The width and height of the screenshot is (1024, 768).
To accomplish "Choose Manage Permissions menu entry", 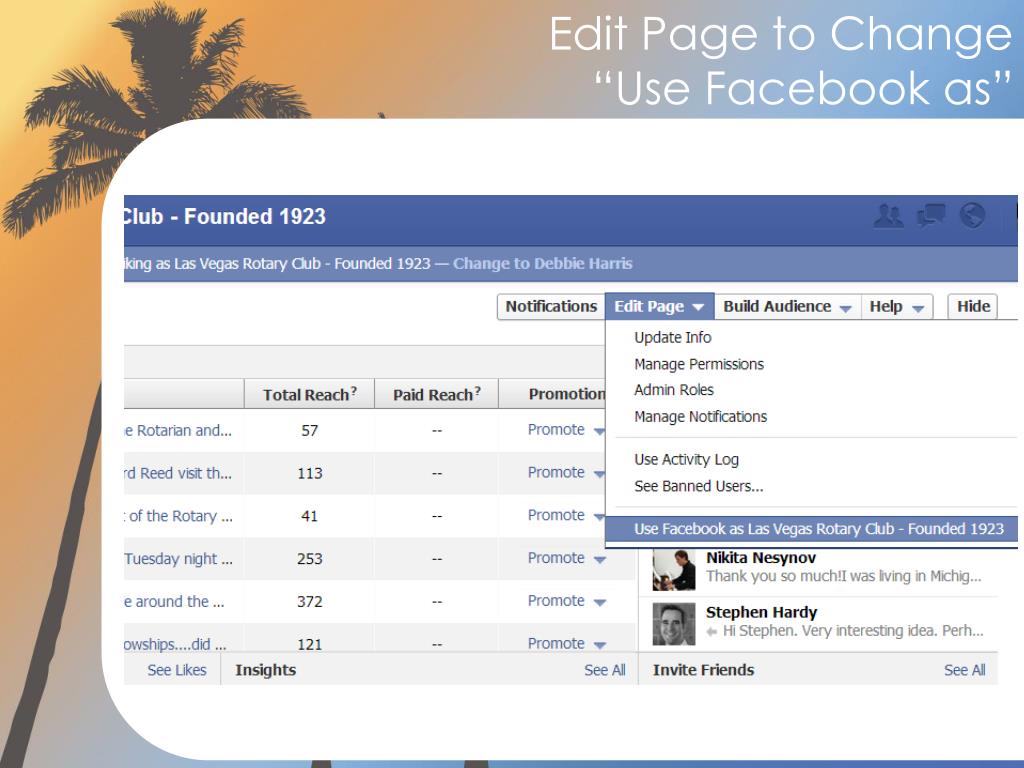I will 699,364.
